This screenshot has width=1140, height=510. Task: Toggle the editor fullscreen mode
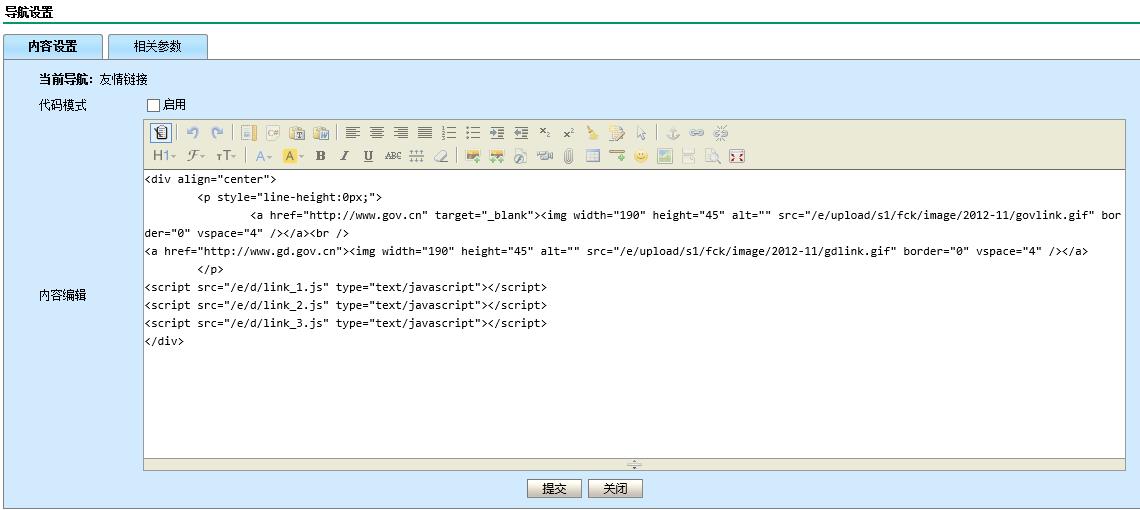click(x=736, y=156)
